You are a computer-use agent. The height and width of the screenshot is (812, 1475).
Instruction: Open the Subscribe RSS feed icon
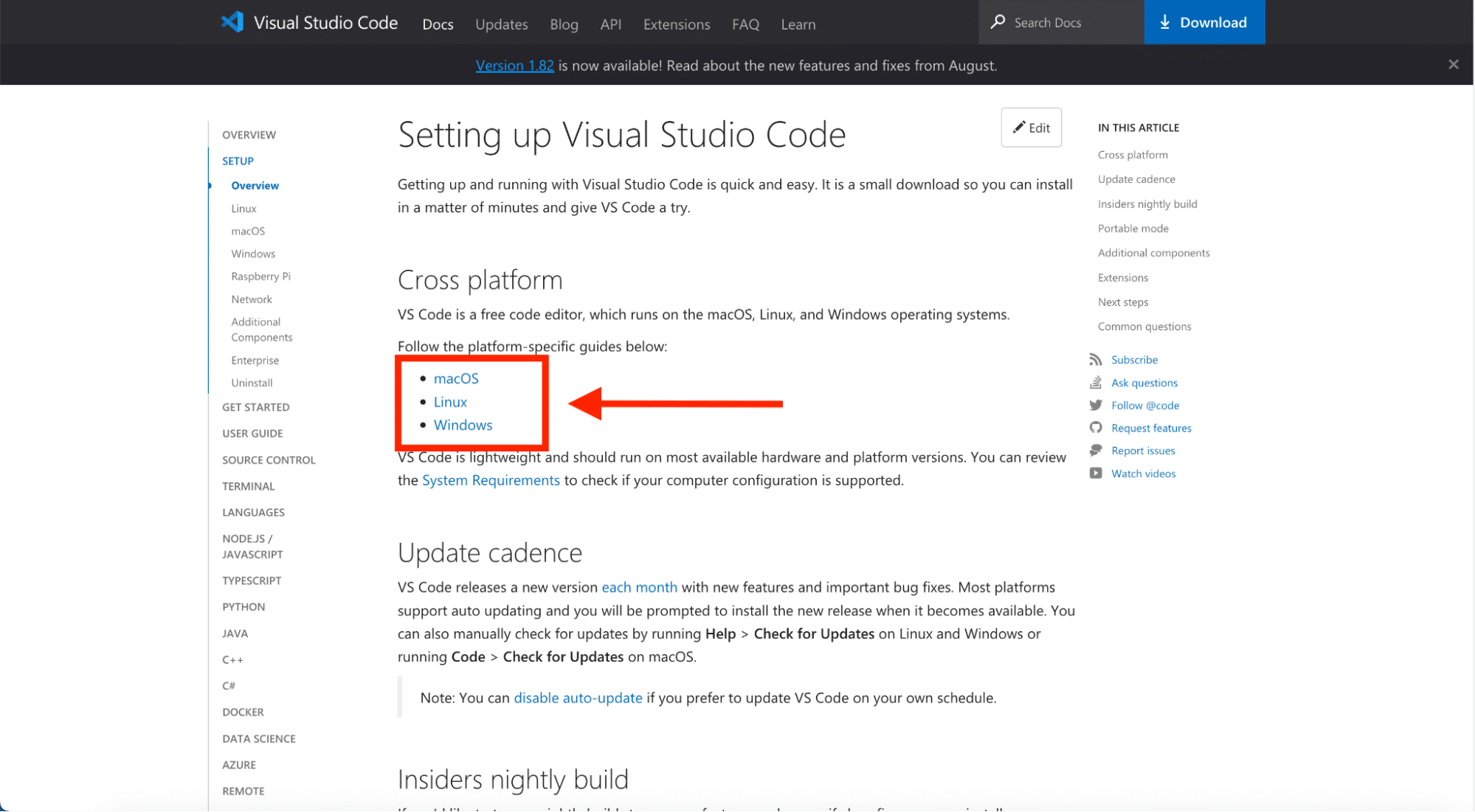pyautogui.click(x=1097, y=359)
